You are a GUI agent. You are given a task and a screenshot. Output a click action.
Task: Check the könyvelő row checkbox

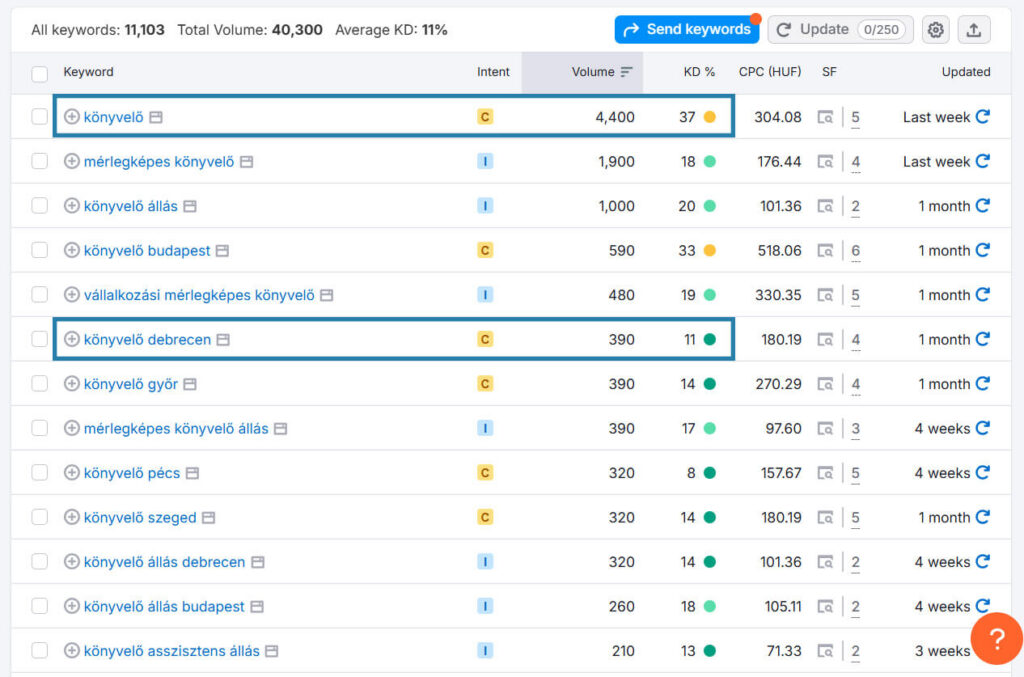40,117
